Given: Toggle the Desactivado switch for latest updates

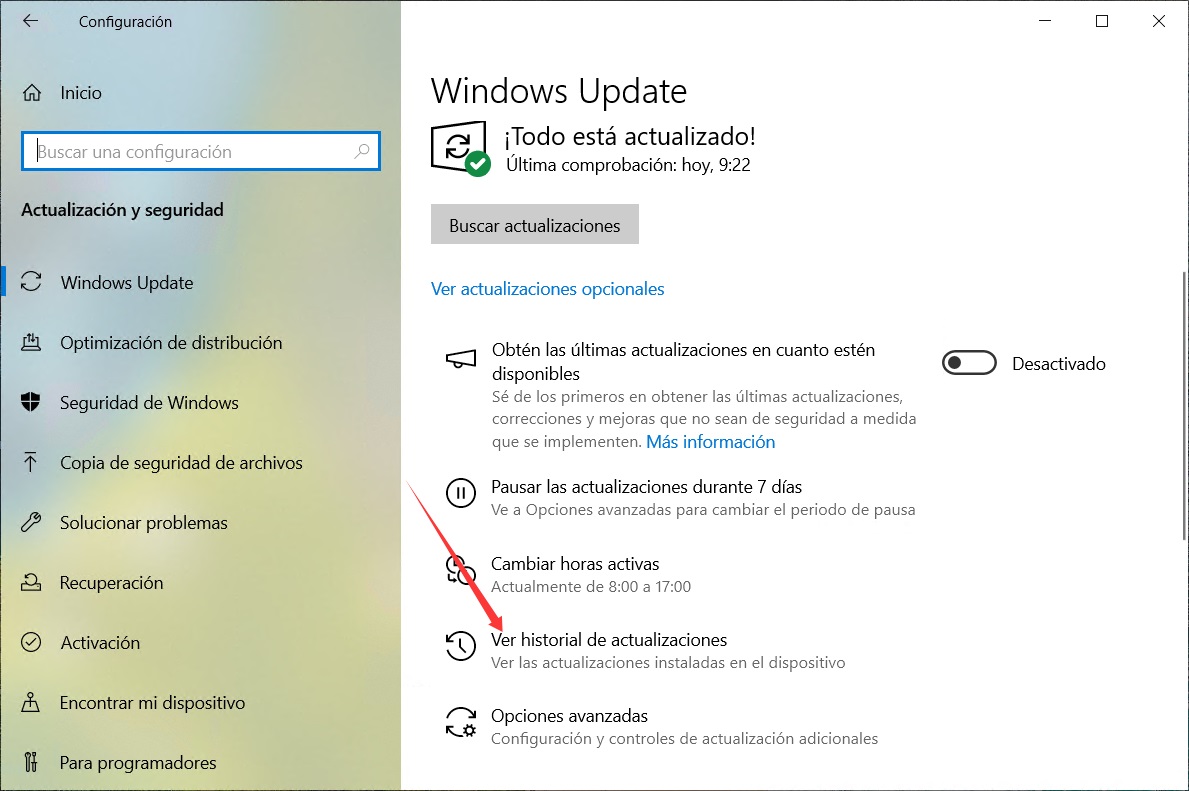Looking at the screenshot, I should tap(968, 363).
